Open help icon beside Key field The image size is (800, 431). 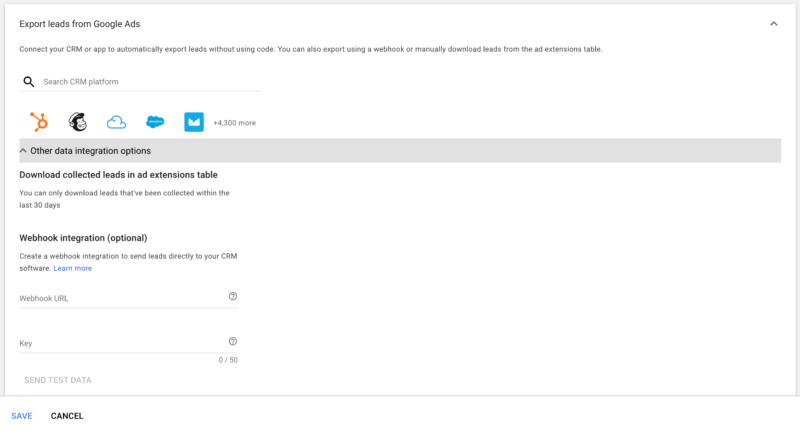pyautogui.click(x=233, y=341)
